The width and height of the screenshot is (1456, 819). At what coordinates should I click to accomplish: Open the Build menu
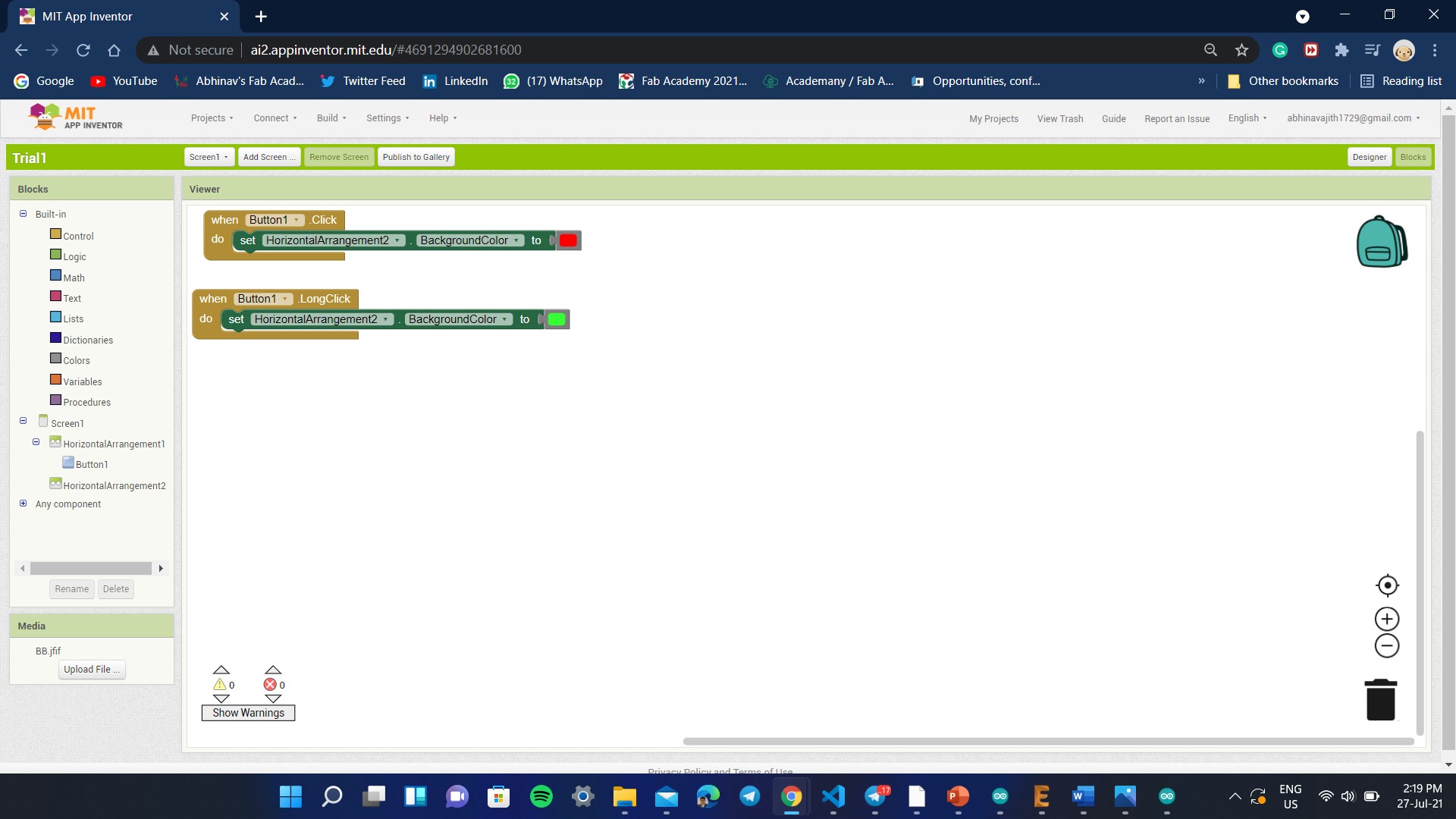tap(331, 118)
